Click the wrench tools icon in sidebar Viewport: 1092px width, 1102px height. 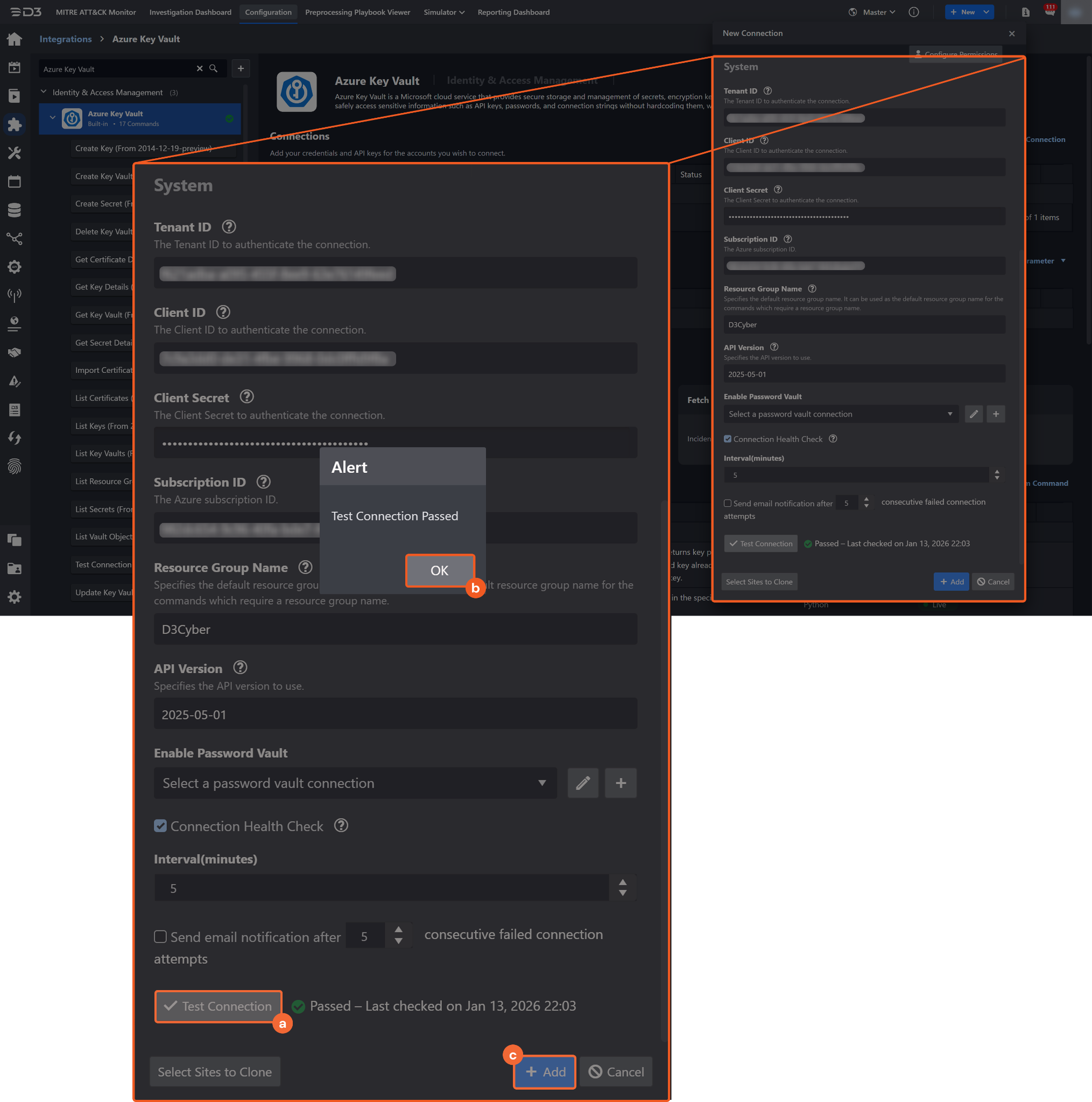click(x=15, y=153)
